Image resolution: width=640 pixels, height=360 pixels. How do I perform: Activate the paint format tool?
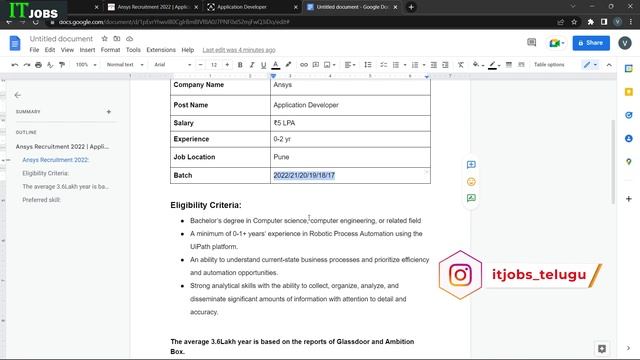tap(62, 64)
